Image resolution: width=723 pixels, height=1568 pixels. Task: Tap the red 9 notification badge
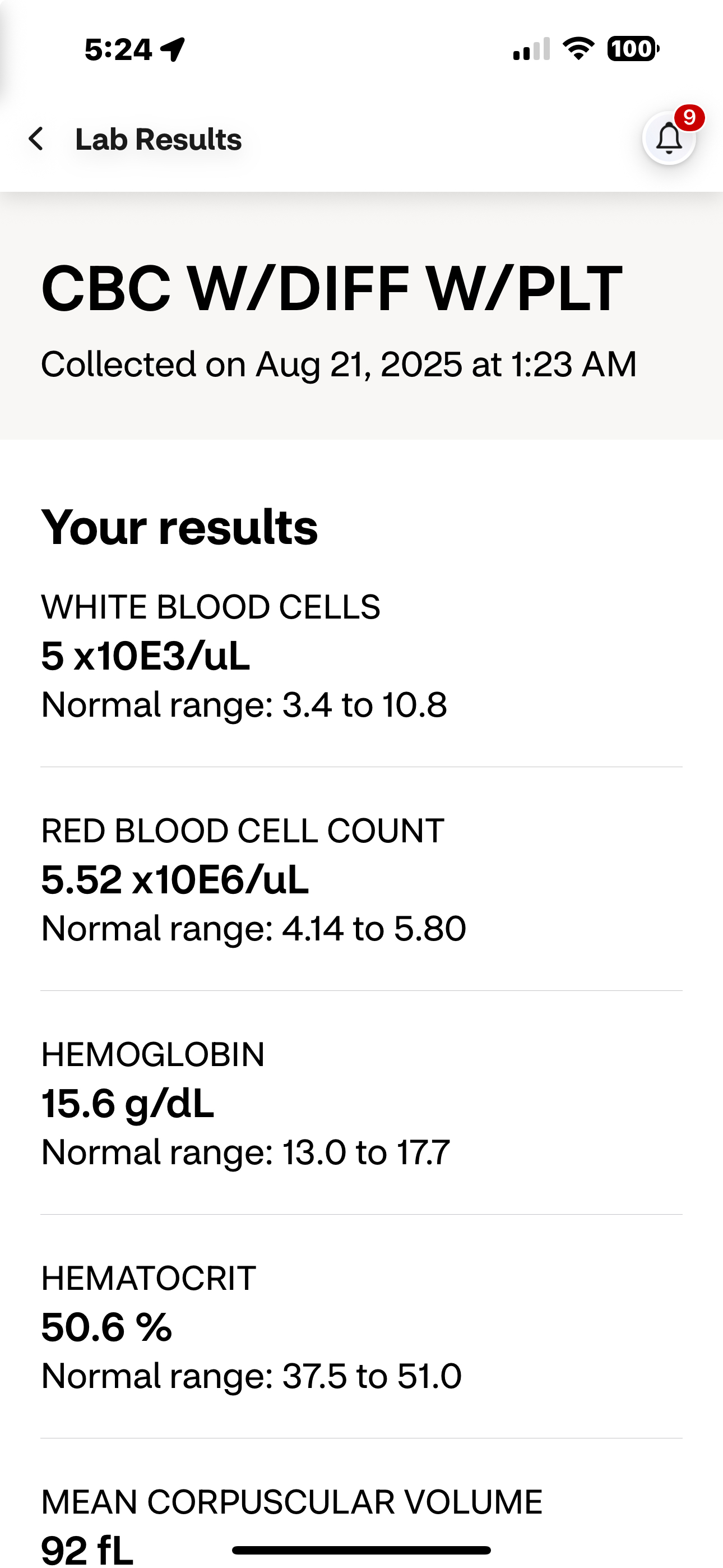pyautogui.click(x=689, y=117)
